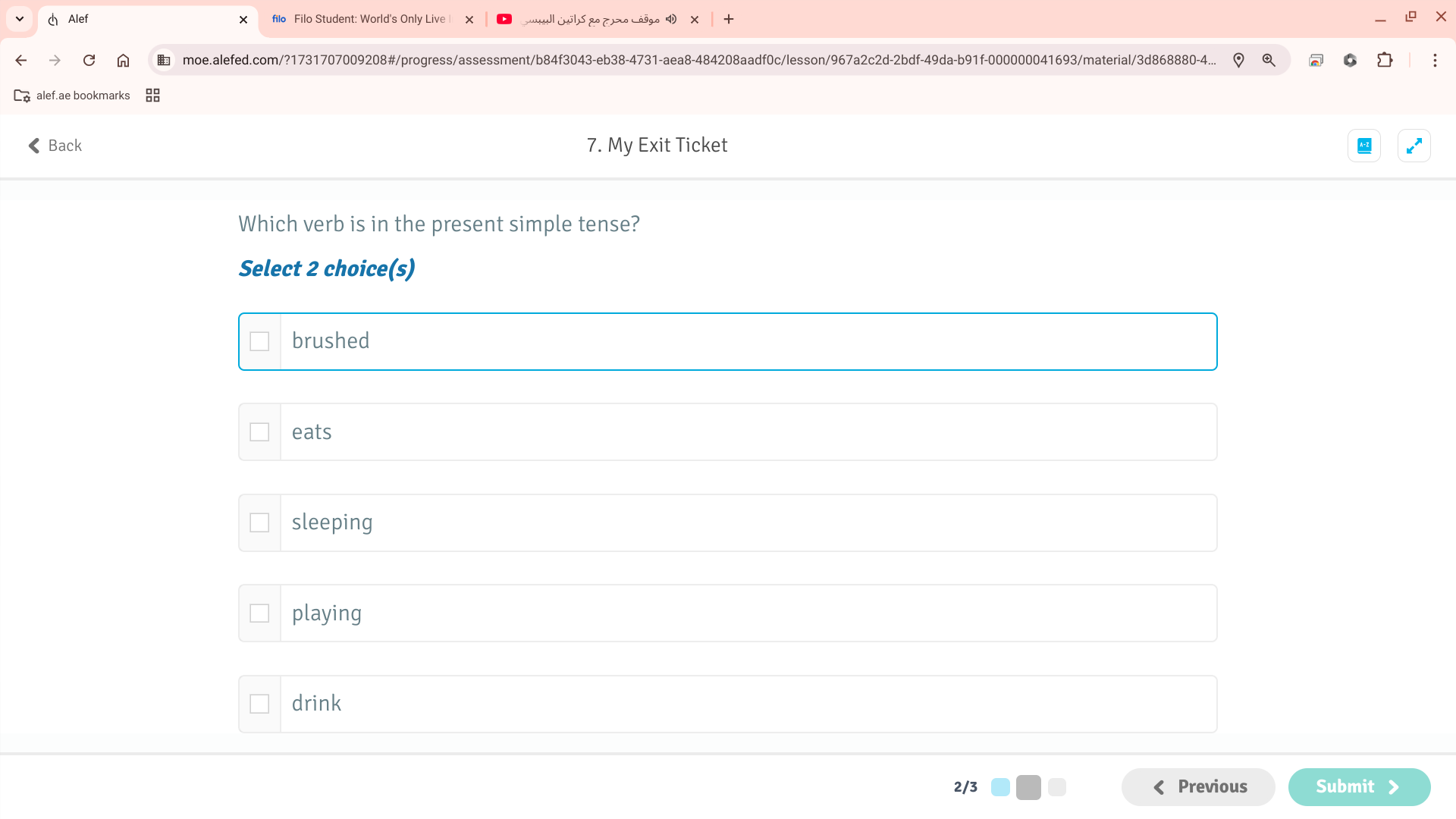Image resolution: width=1456 pixels, height=819 pixels.
Task: Check the 'sleeping' checkbox
Action: [259, 522]
